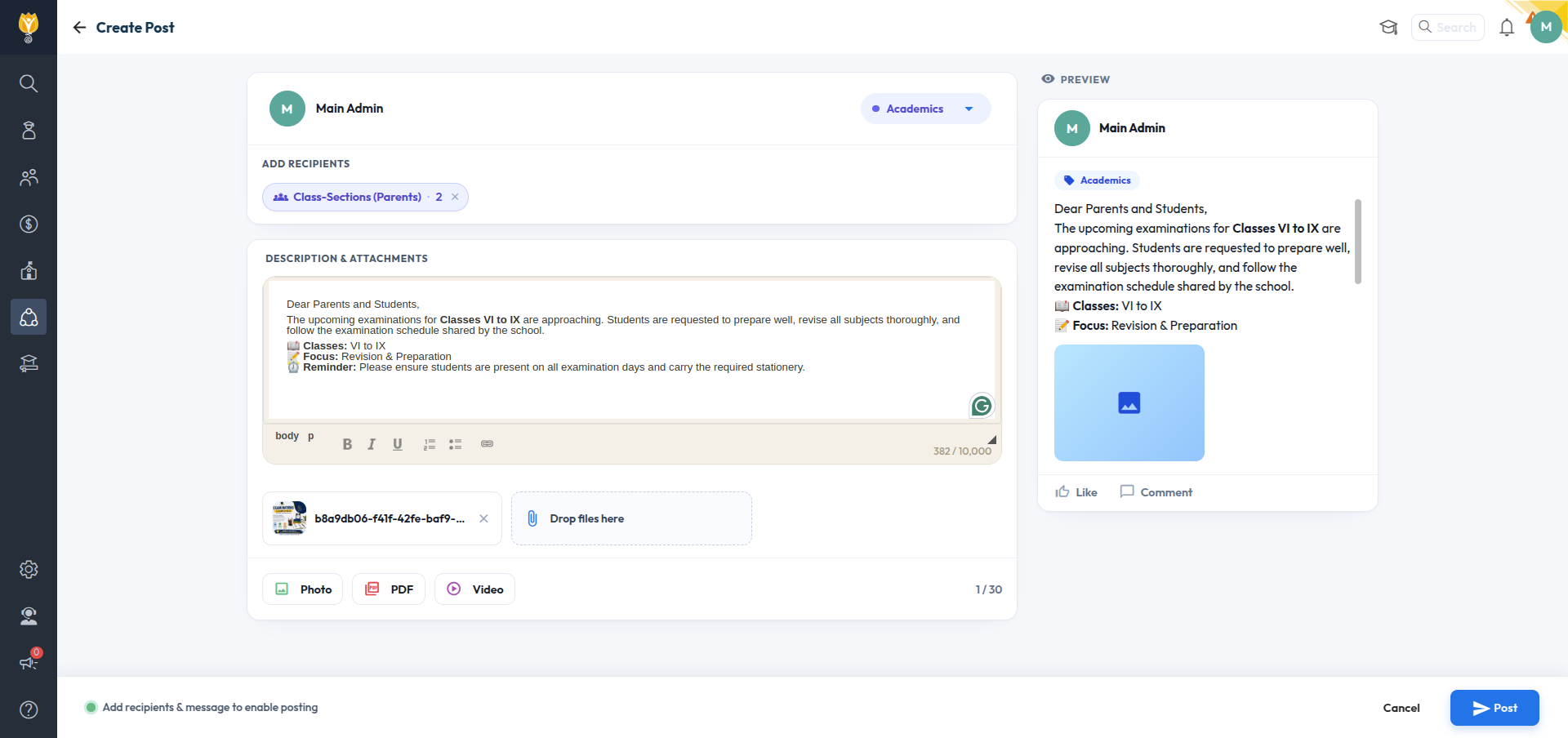Open the highlighted communication icon in the sidebar

[29, 317]
